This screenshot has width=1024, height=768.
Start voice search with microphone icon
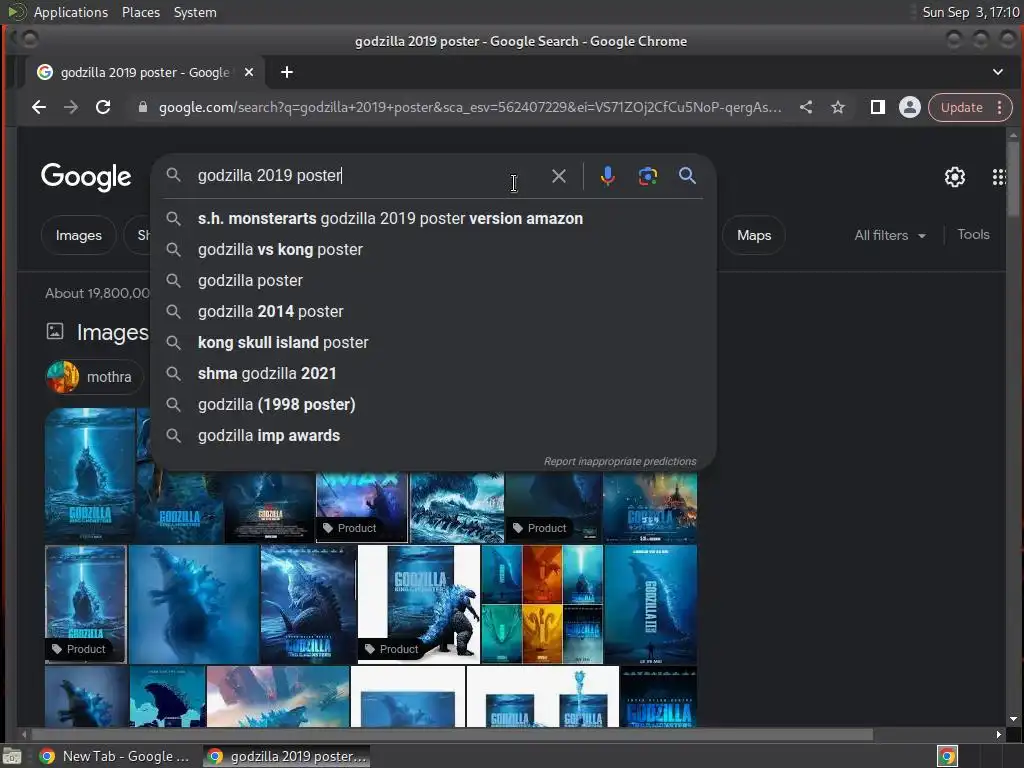(607, 176)
